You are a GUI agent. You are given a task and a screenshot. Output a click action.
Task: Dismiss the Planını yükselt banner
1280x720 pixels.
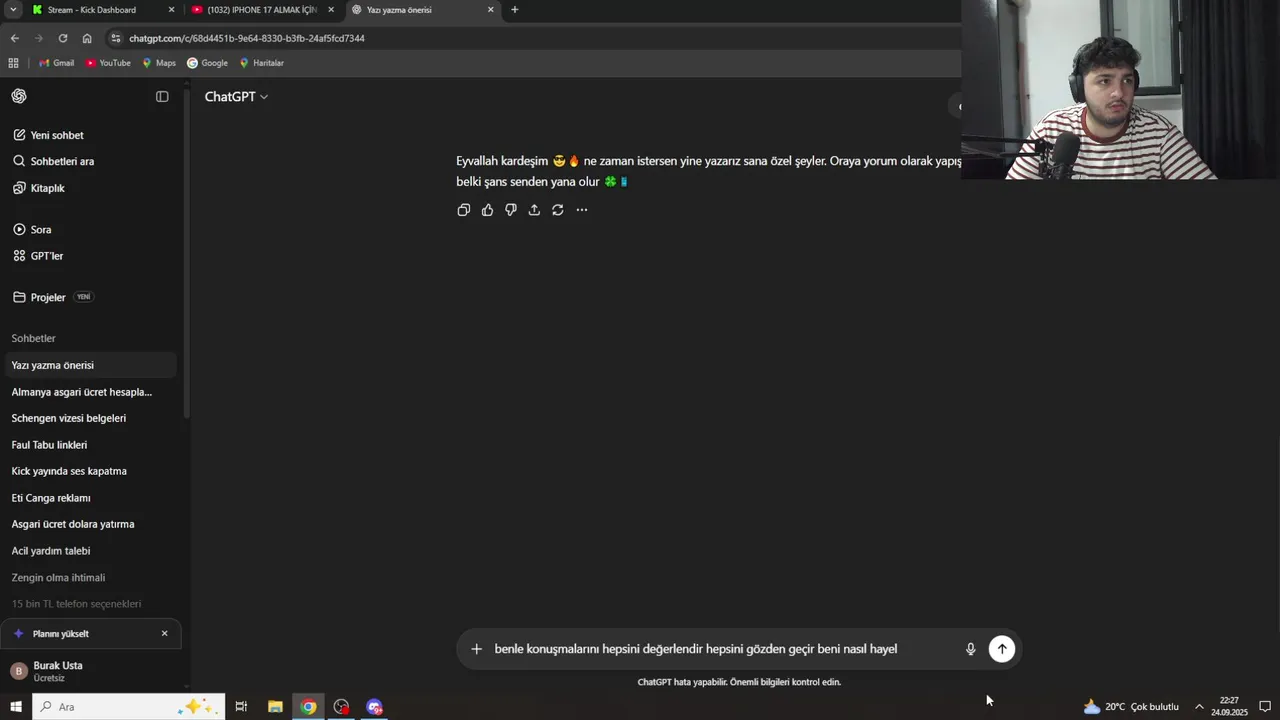coord(165,633)
